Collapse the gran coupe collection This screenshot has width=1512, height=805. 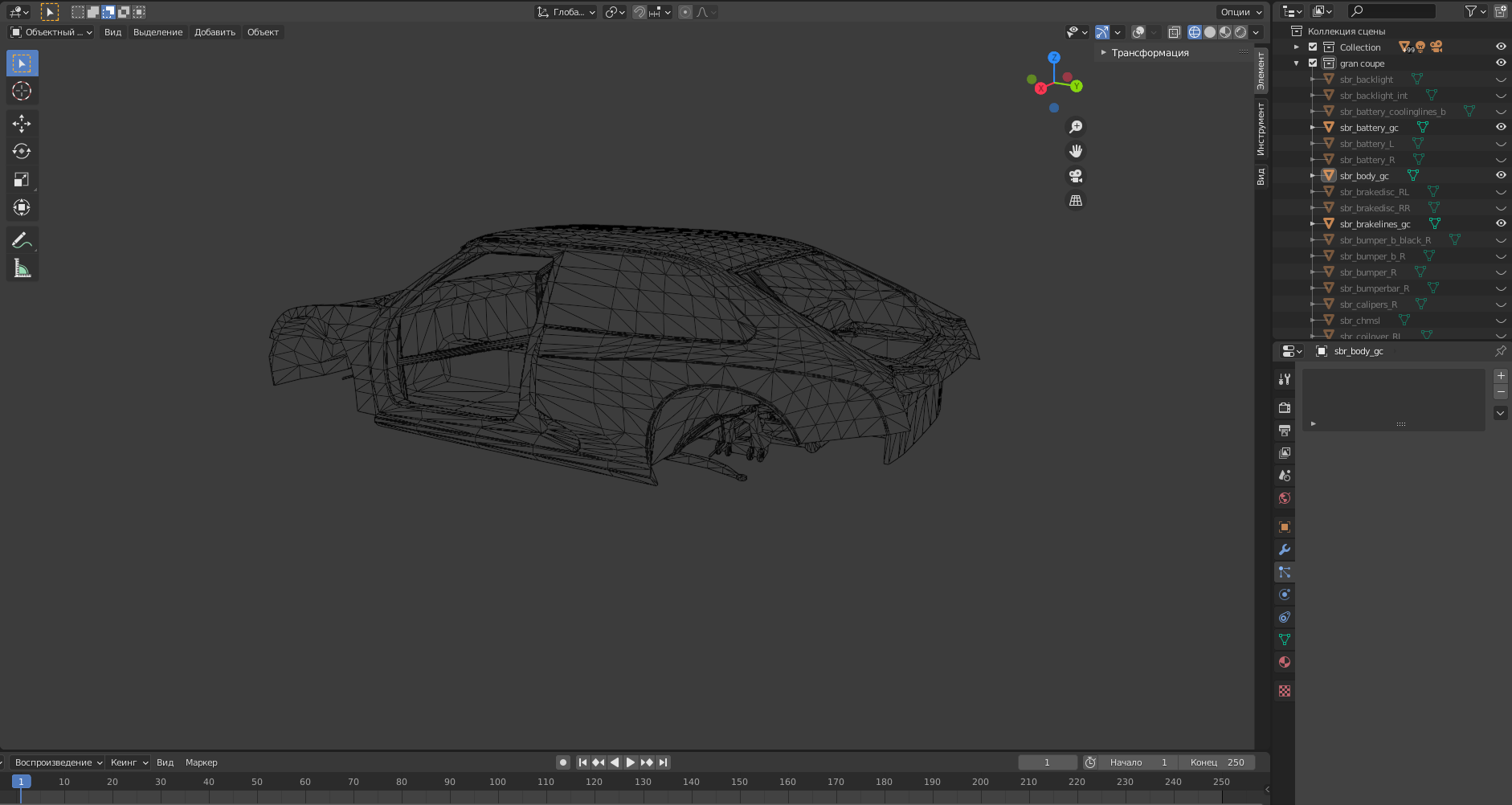(1296, 63)
